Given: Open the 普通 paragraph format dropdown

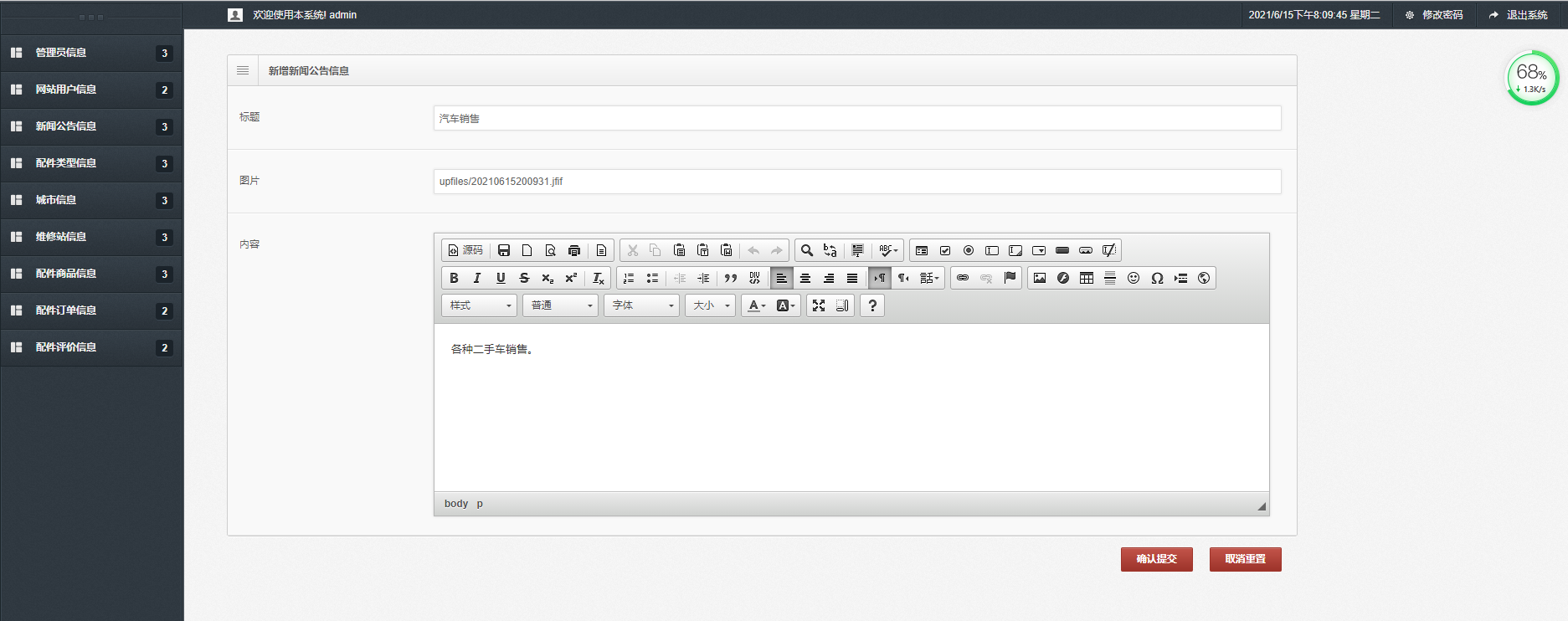Looking at the screenshot, I should 561,305.
